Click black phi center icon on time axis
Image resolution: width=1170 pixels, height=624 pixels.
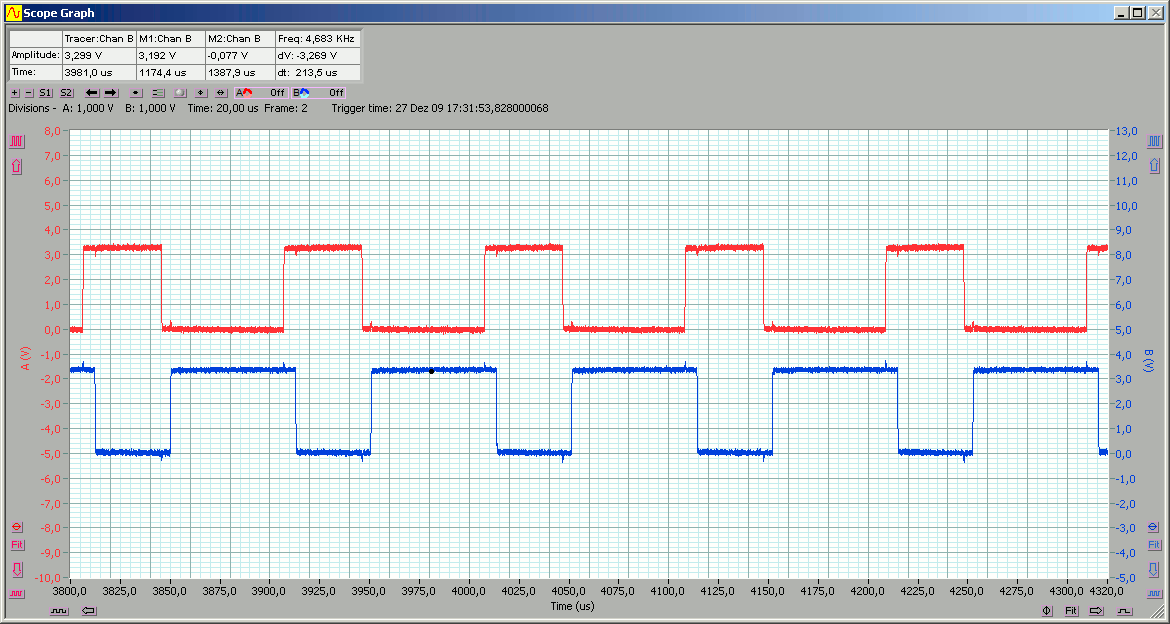click(x=1047, y=611)
